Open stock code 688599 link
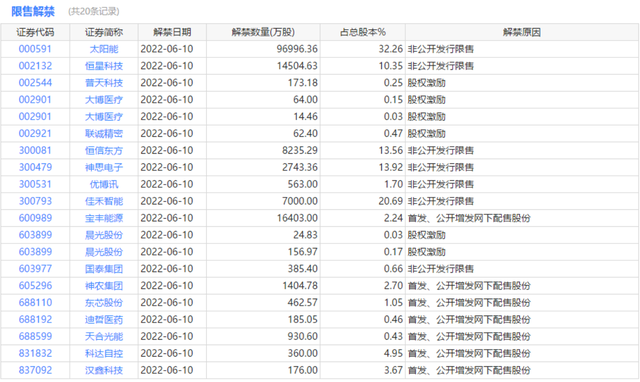 coord(35,337)
